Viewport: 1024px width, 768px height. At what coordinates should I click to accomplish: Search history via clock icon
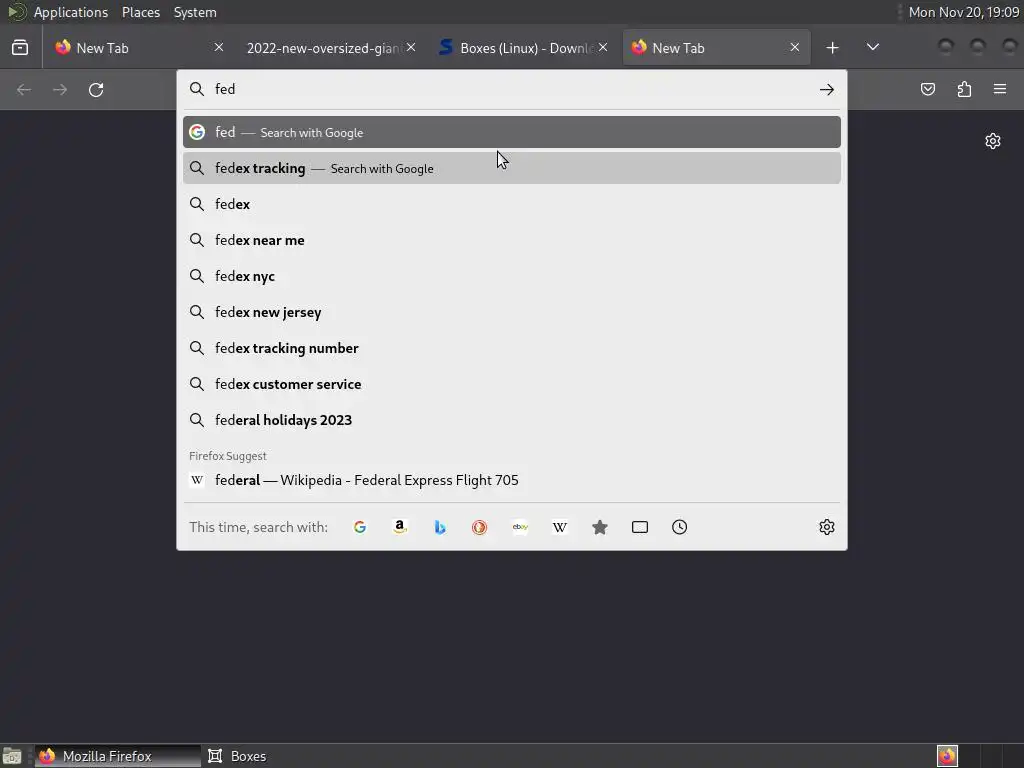[679, 527]
